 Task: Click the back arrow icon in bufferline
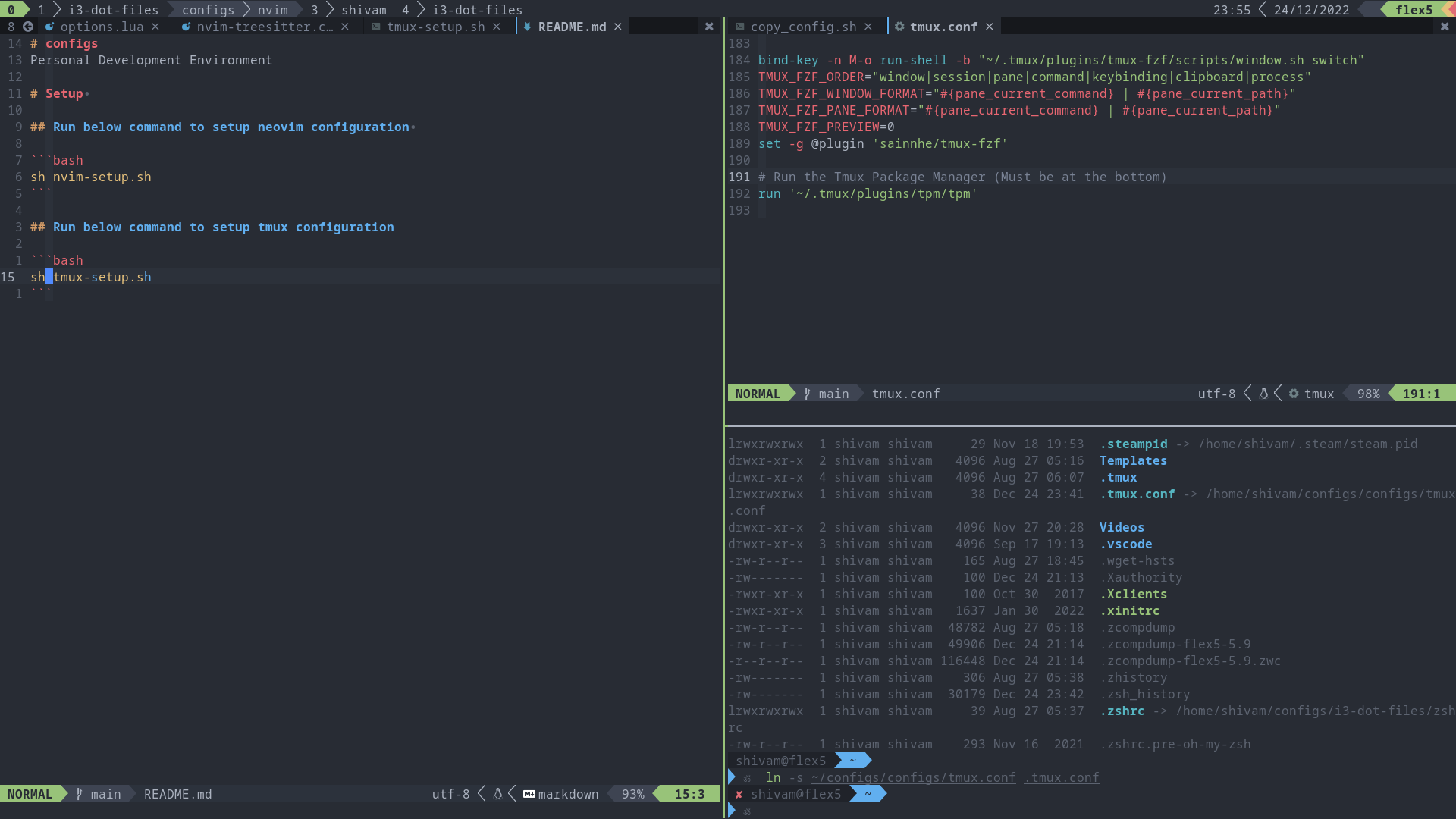[x=28, y=27]
